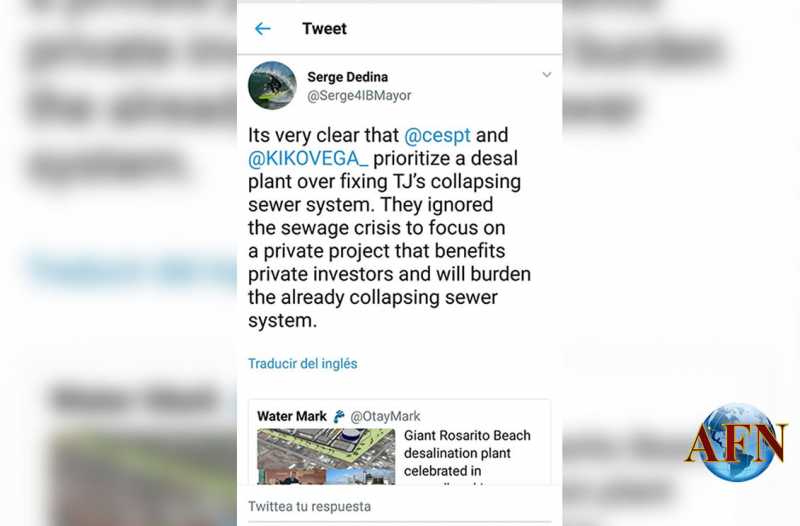Click the small photos below plant rendering

(326, 477)
